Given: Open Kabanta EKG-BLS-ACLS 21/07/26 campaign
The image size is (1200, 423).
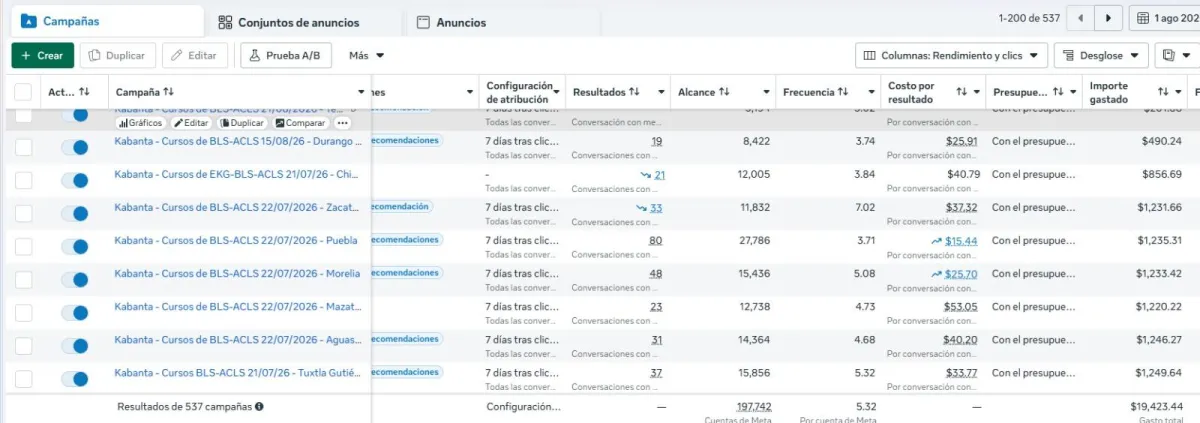Looking at the screenshot, I should [236, 175].
